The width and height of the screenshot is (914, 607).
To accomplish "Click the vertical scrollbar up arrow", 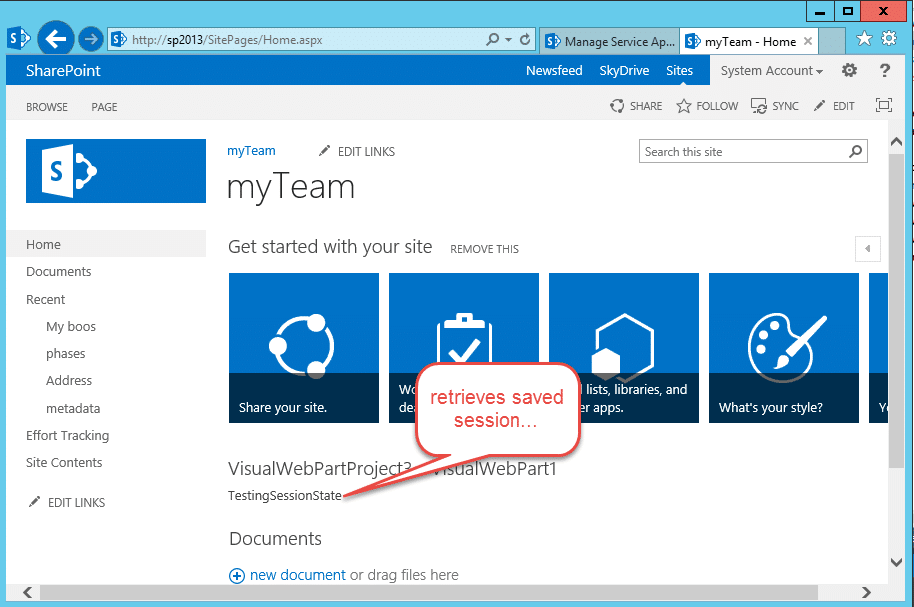I will [x=897, y=142].
